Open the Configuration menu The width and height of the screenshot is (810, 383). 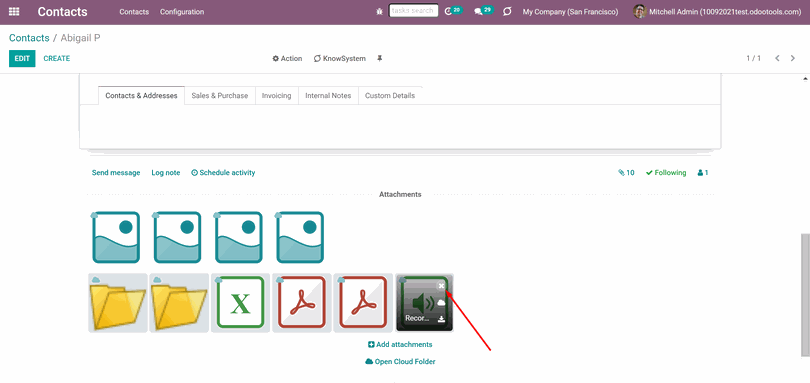point(182,11)
